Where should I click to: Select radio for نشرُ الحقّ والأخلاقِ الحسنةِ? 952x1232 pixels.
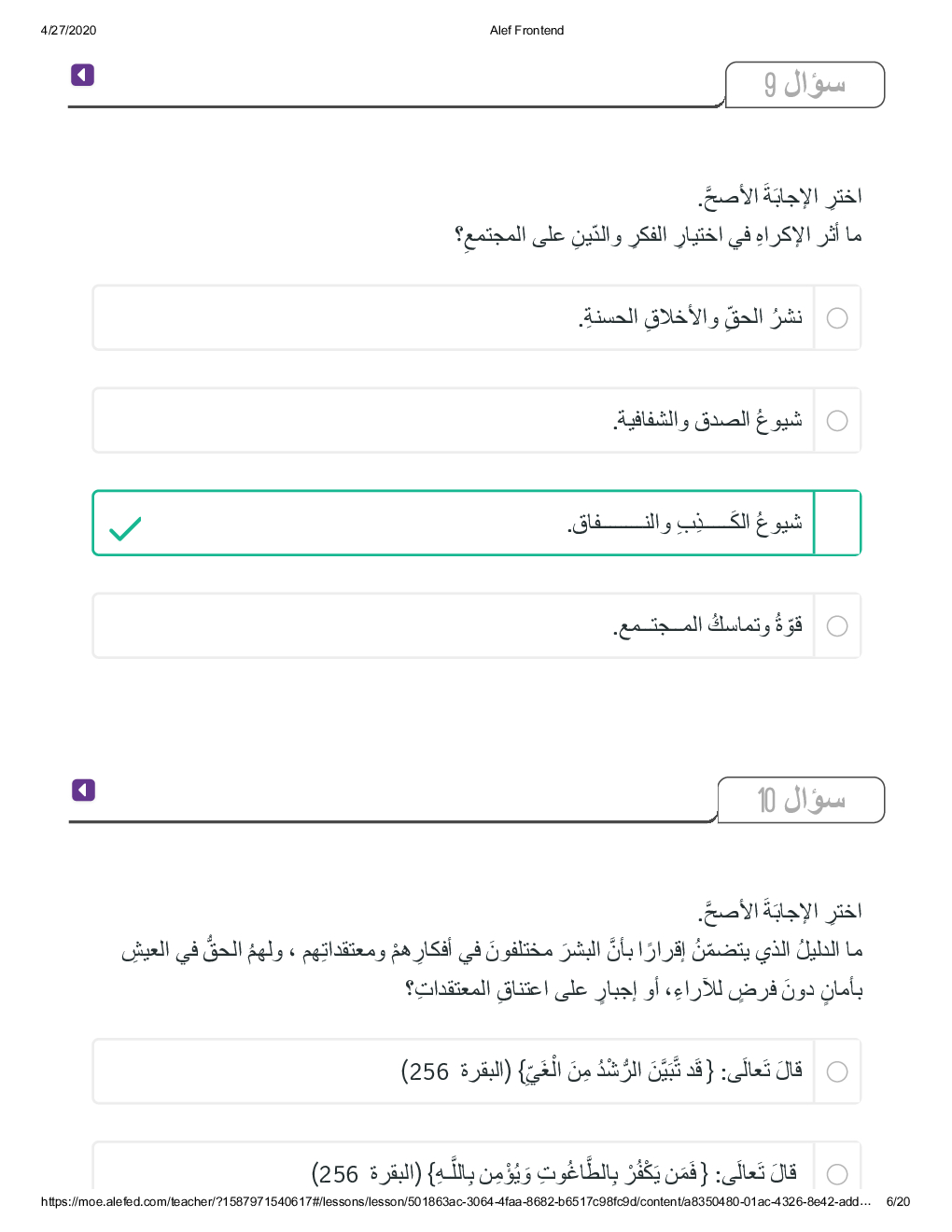pos(837,318)
